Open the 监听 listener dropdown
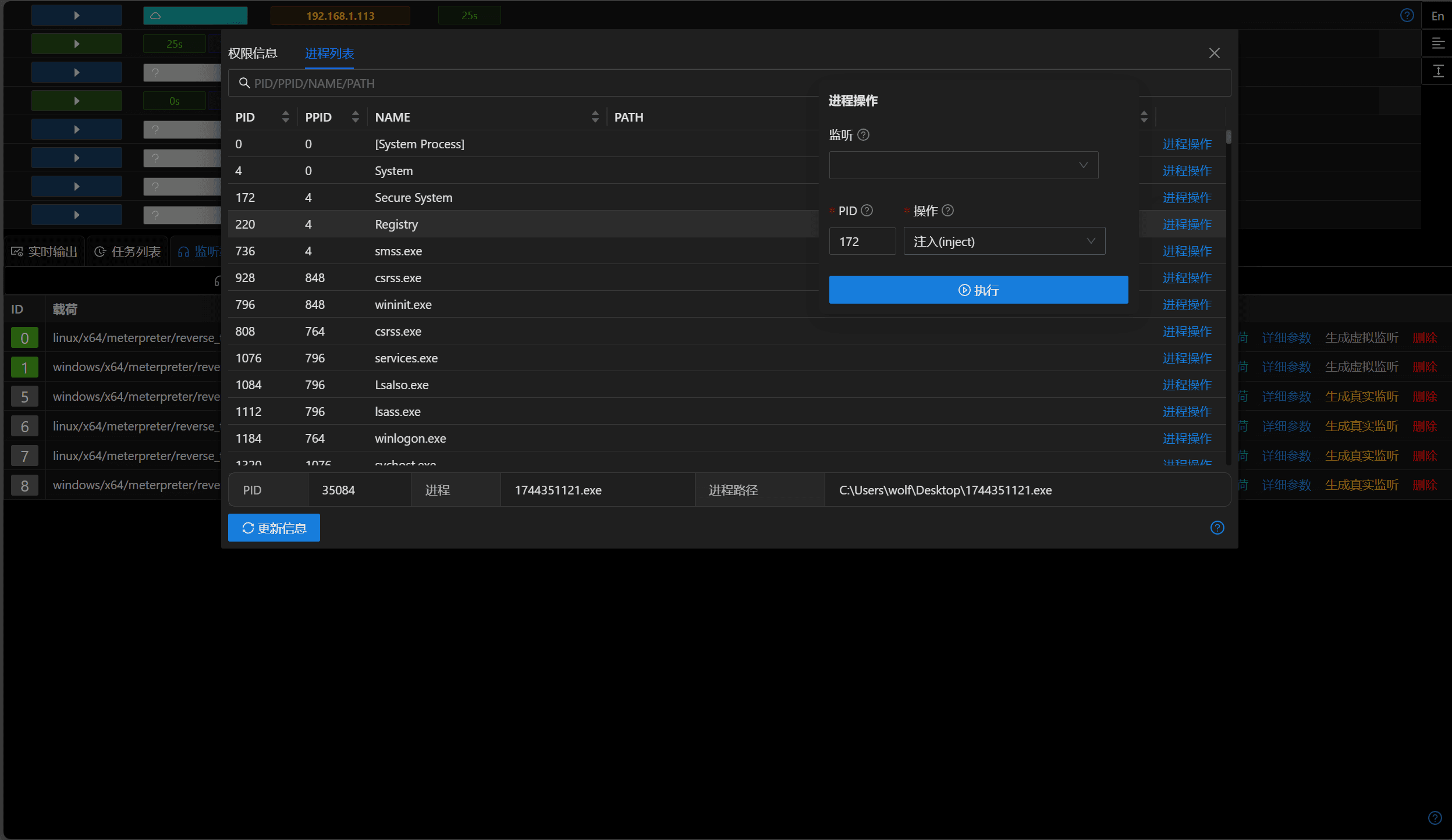 pos(964,165)
